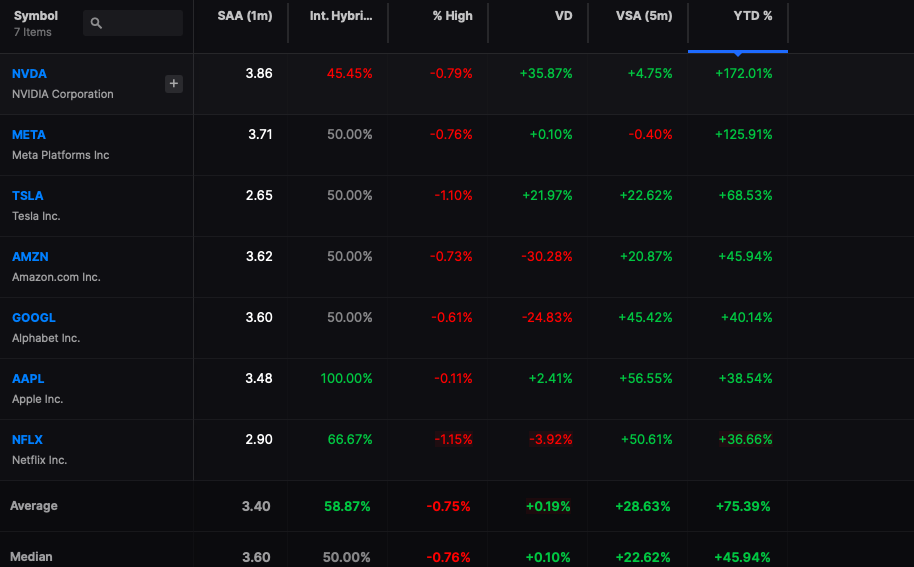This screenshot has height=567, width=914.
Task: Click AMZN VD value -30.28%
Action: pyautogui.click(x=547, y=257)
